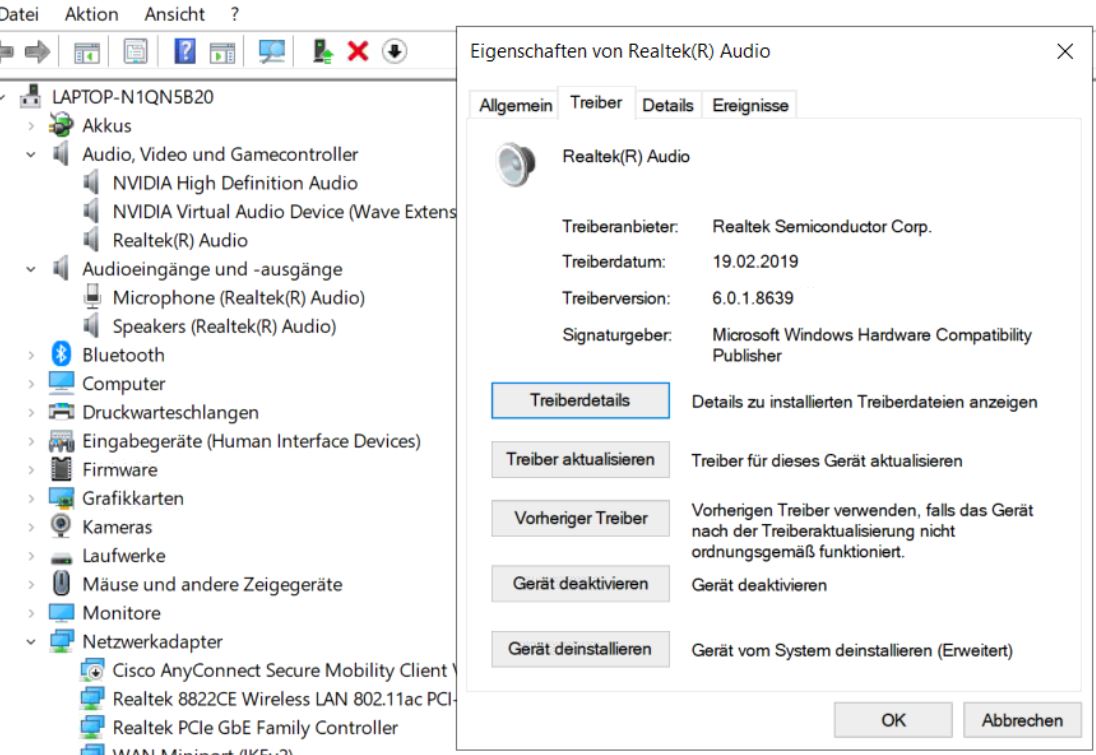The height and width of the screenshot is (755, 1096).
Task: Click driver date 19.02.2019 text
Action: 755,261
